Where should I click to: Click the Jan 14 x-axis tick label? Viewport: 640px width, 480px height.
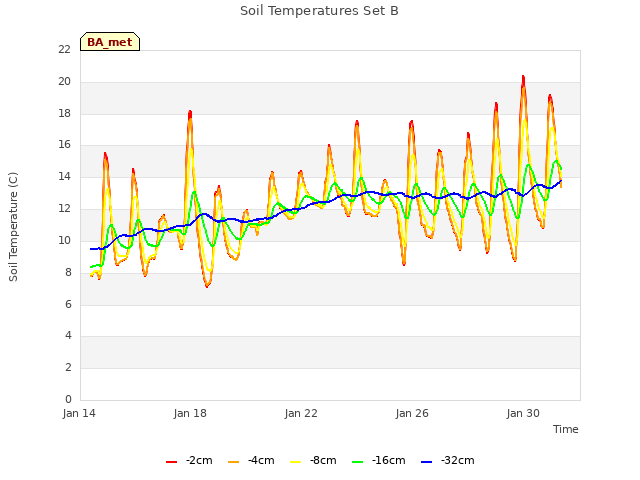point(79,413)
